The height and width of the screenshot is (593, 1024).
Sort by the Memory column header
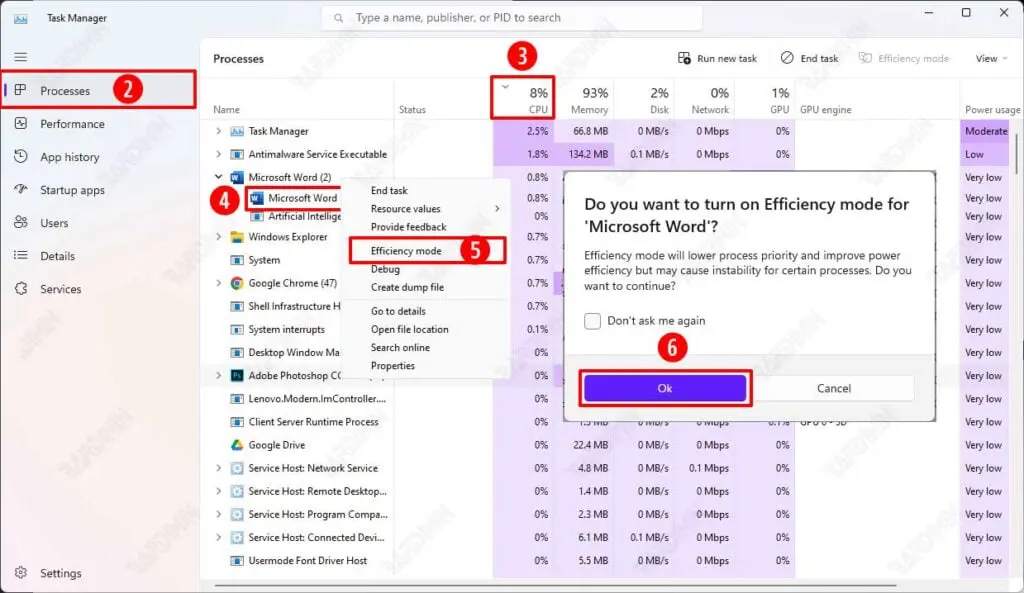[x=584, y=98]
